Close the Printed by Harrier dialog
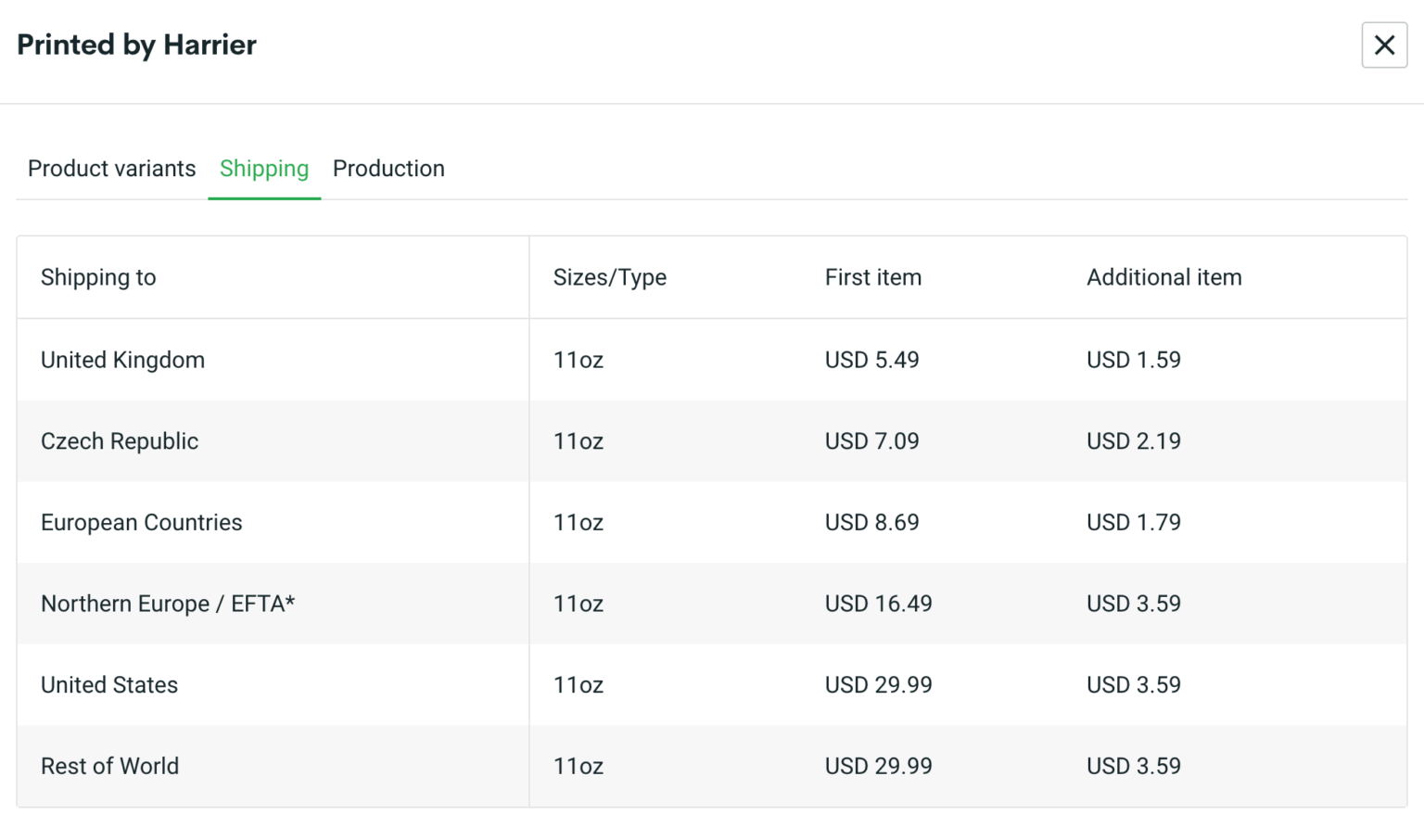Image resolution: width=1424 pixels, height=840 pixels. (1384, 45)
